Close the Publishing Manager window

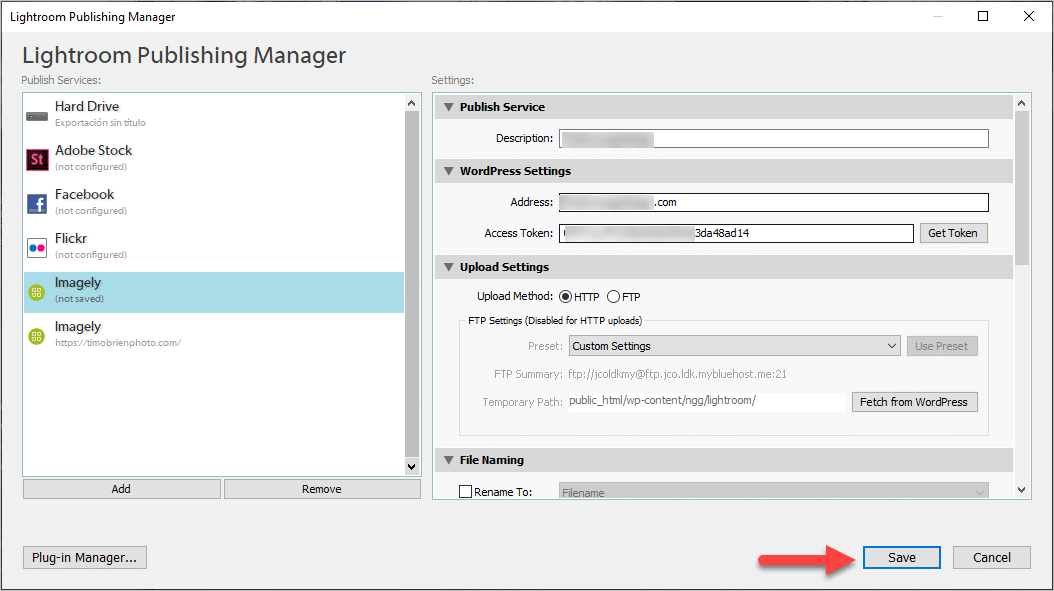[1028, 16]
